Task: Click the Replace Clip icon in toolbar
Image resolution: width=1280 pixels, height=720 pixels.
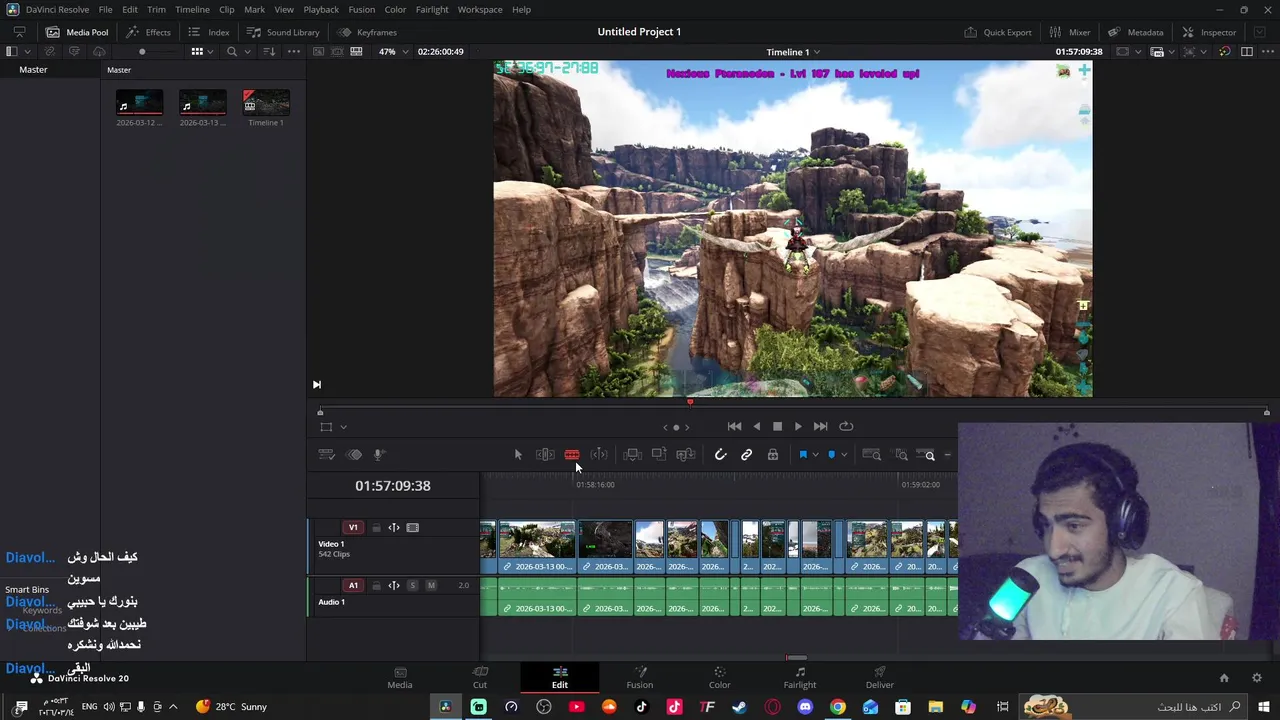Action: [686, 455]
